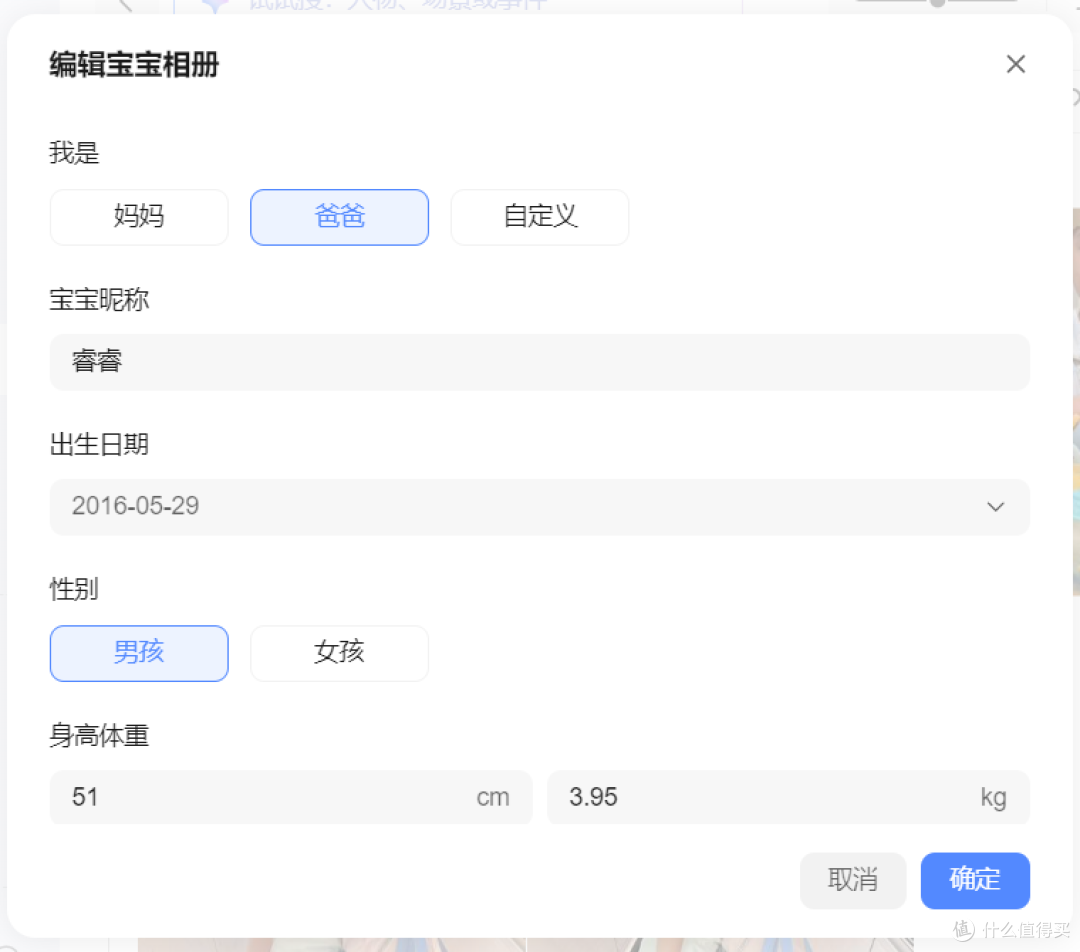The height and width of the screenshot is (952, 1080).
Task: Close the 编辑宝宝相册 dialog with the X
Action: tap(1015, 64)
